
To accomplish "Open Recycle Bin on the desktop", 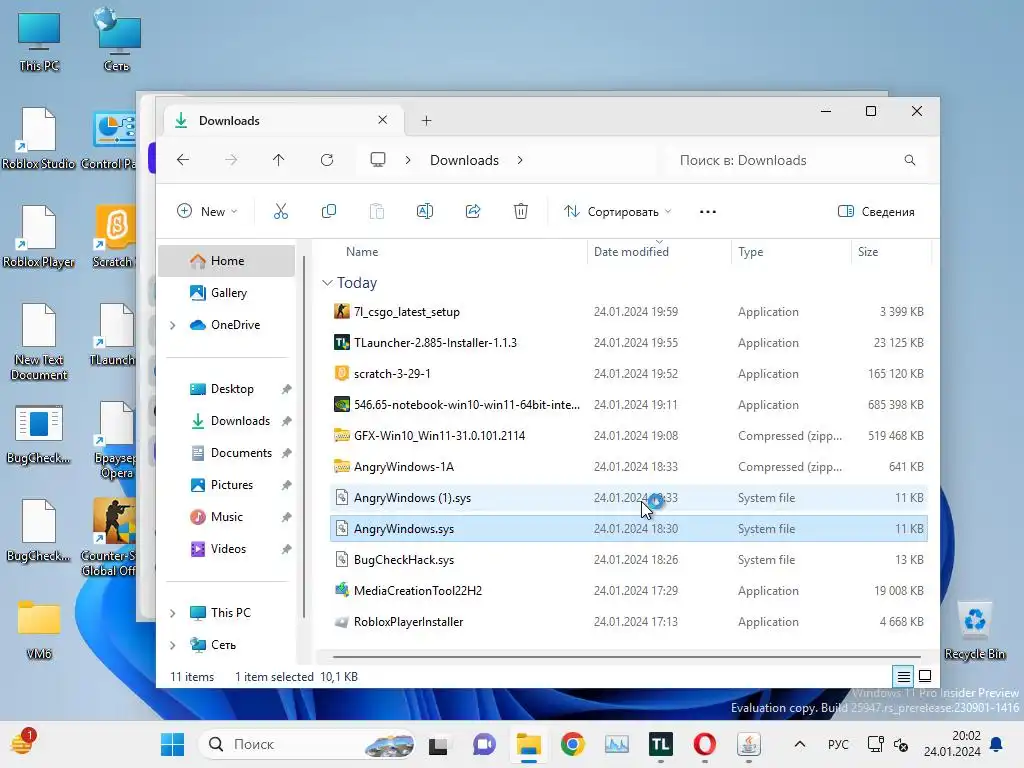I will 974,630.
